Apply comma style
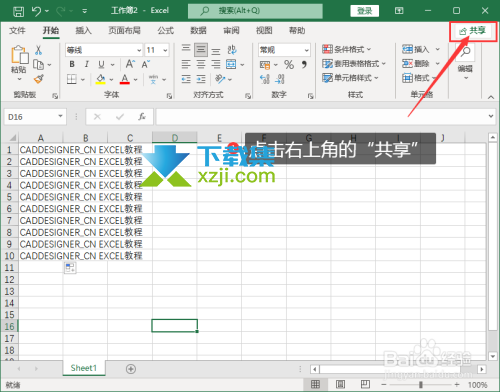Viewport: 500px width, 392px height. [304, 64]
